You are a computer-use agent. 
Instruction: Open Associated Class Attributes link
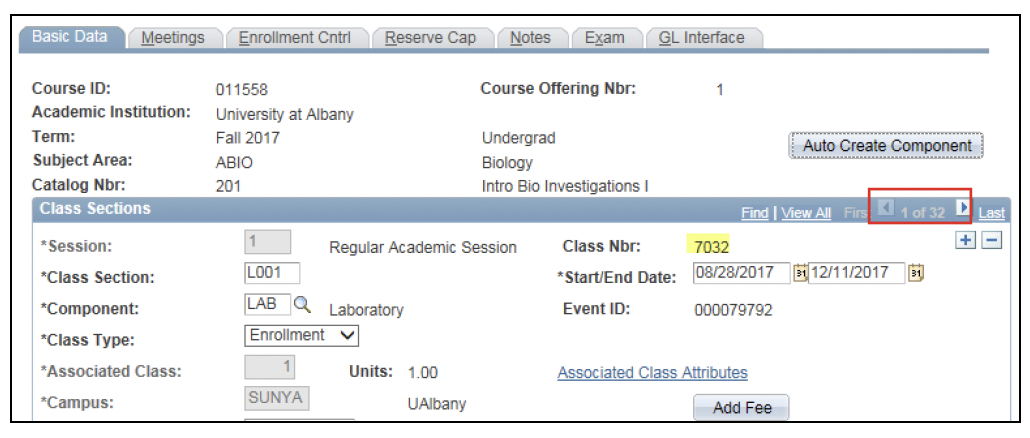click(x=652, y=373)
